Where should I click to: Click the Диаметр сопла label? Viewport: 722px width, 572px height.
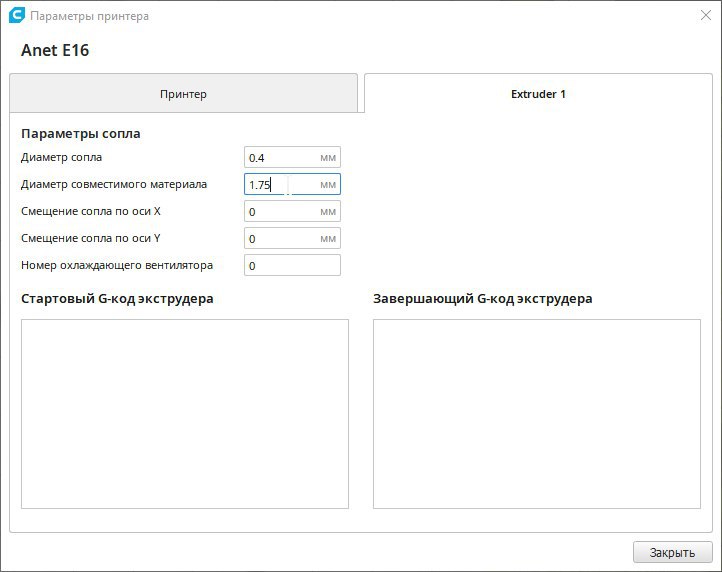pos(61,158)
